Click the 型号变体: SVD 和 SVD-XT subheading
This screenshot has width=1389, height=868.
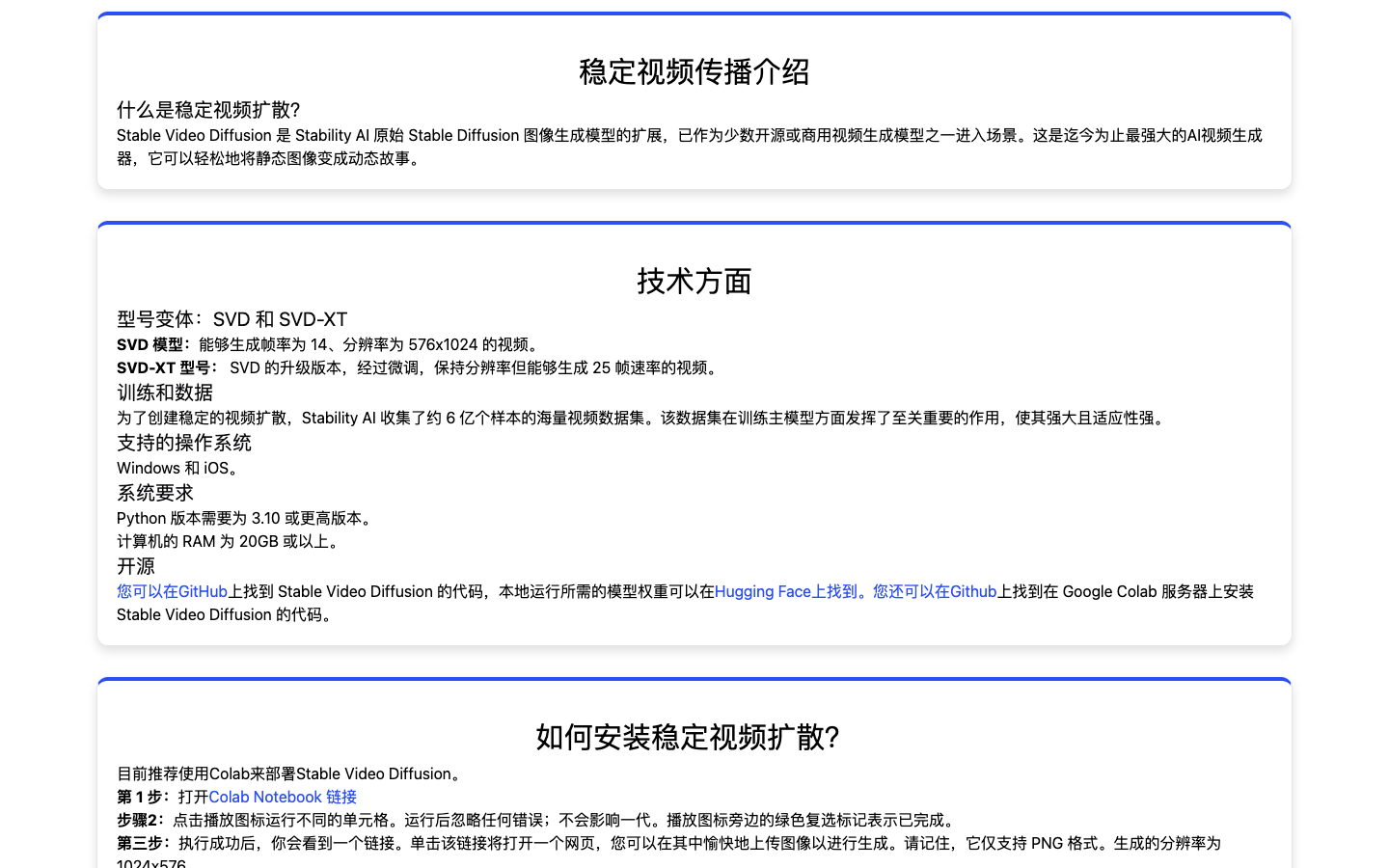click(231, 319)
